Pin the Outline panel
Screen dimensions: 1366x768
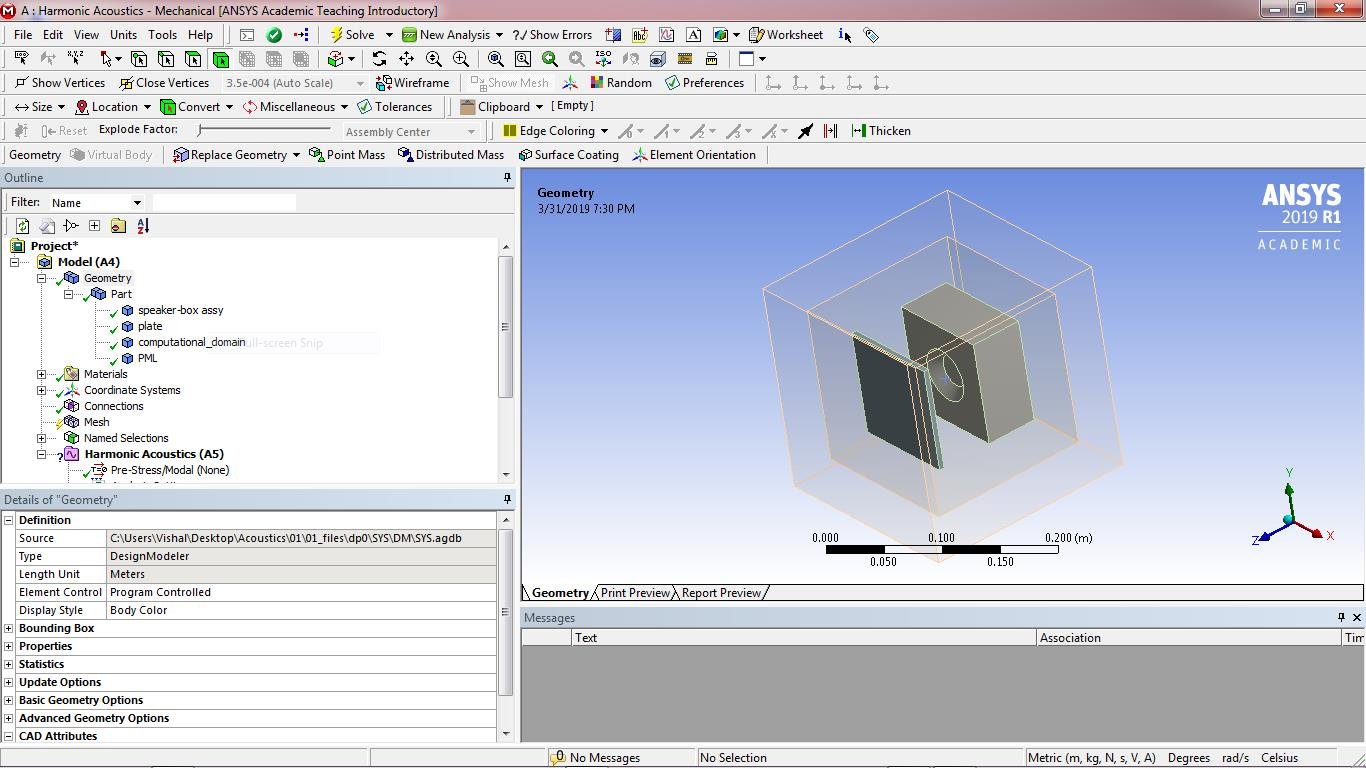tap(507, 178)
